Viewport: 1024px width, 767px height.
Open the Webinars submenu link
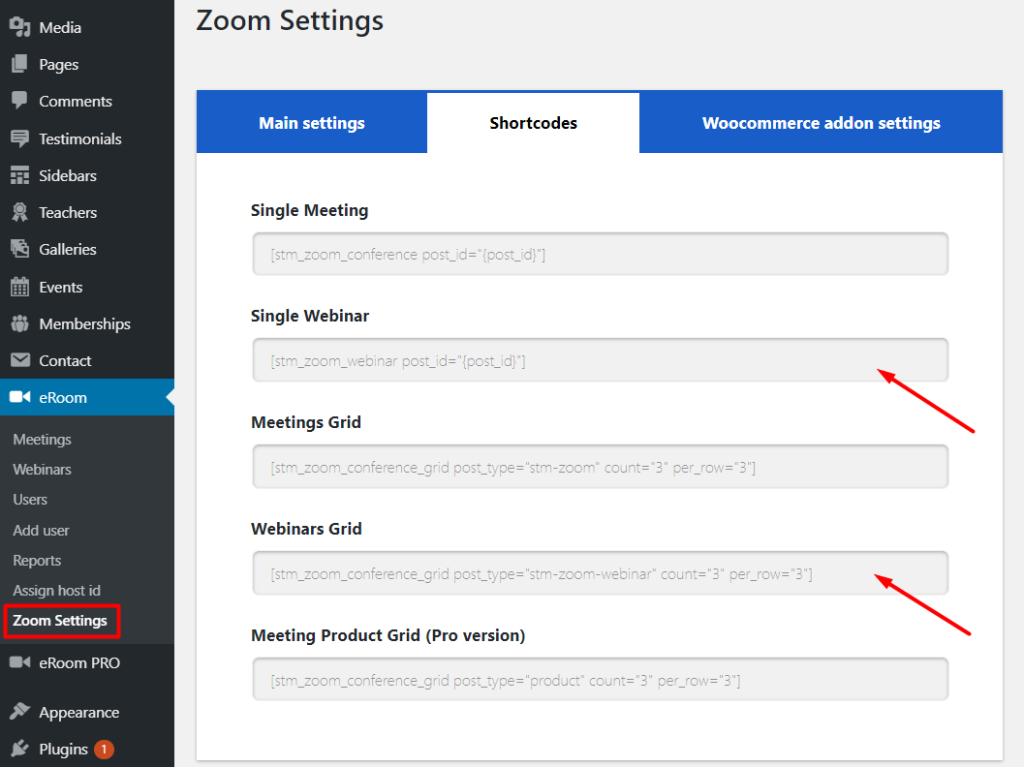(42, 469)
